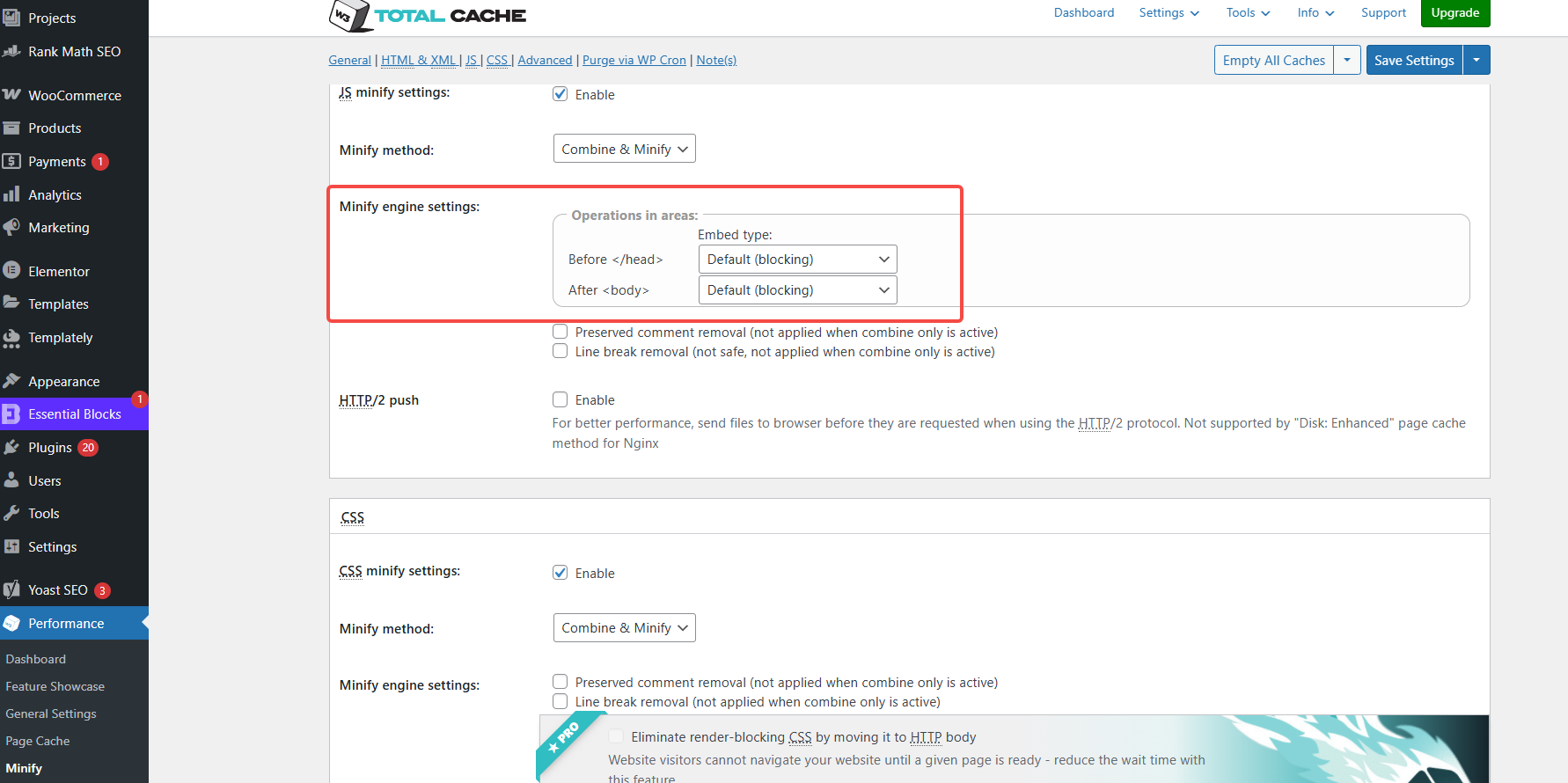This screenshot has width=1568, height=783.
Task: Open the Projects sidebar icon
Action: point(11,18)
